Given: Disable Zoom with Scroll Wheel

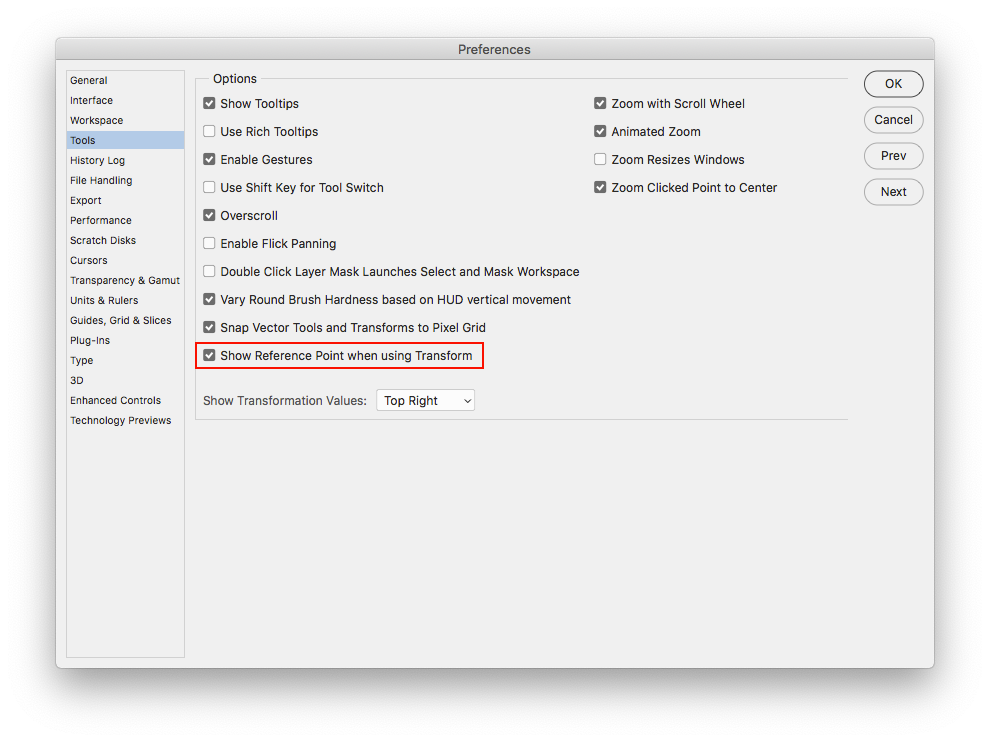Looking at the screenshot, I should click(601, 104).
